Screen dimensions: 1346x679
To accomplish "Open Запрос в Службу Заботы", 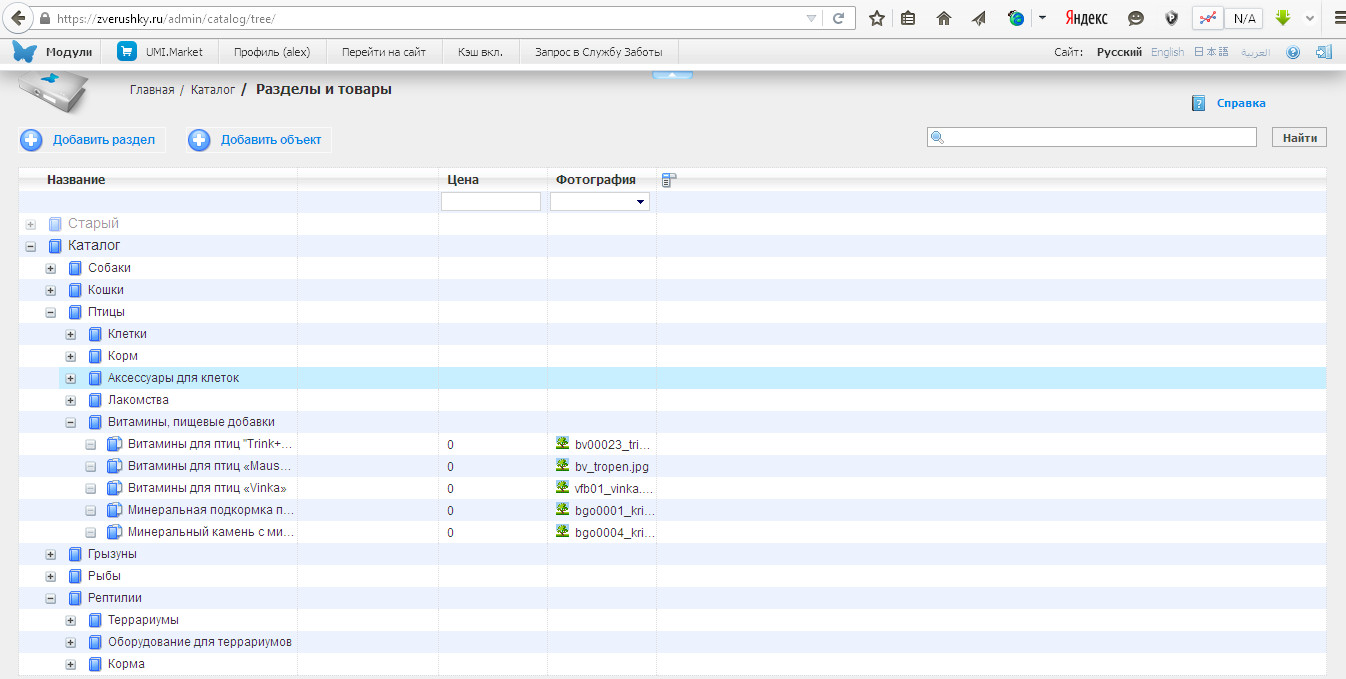I will 599,52.
